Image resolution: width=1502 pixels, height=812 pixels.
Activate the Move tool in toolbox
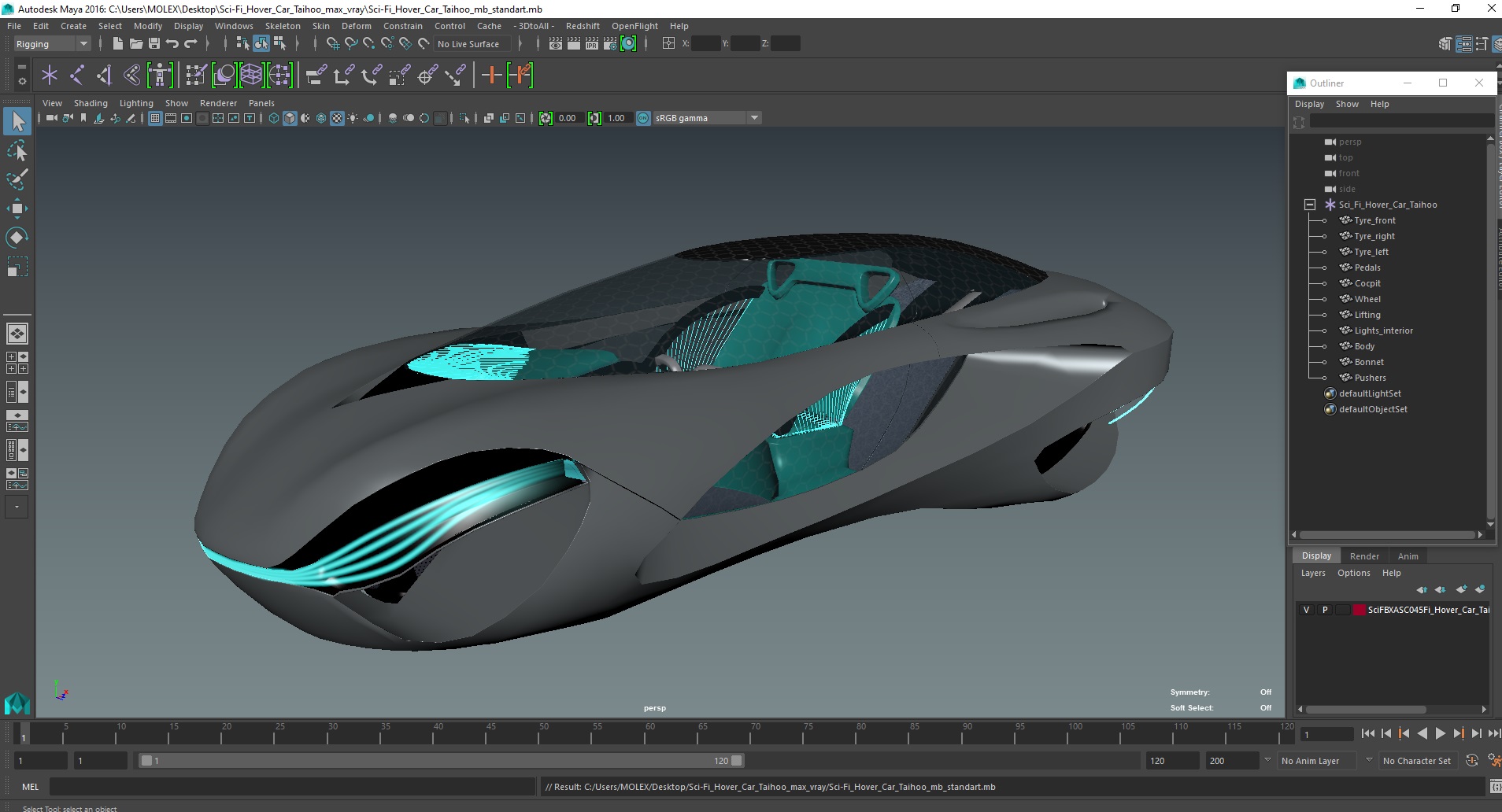[x=17, y=209]
